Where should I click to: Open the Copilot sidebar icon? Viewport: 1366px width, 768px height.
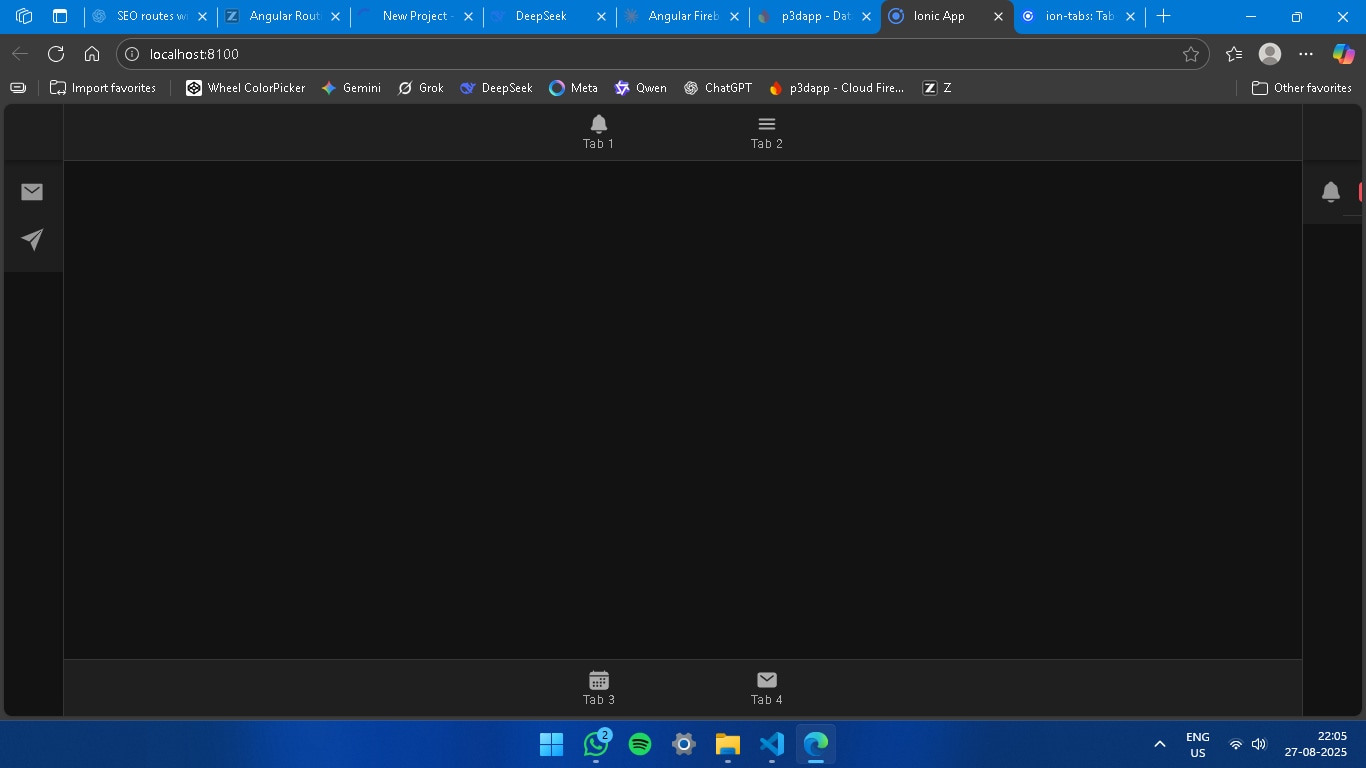point(1343,54)
